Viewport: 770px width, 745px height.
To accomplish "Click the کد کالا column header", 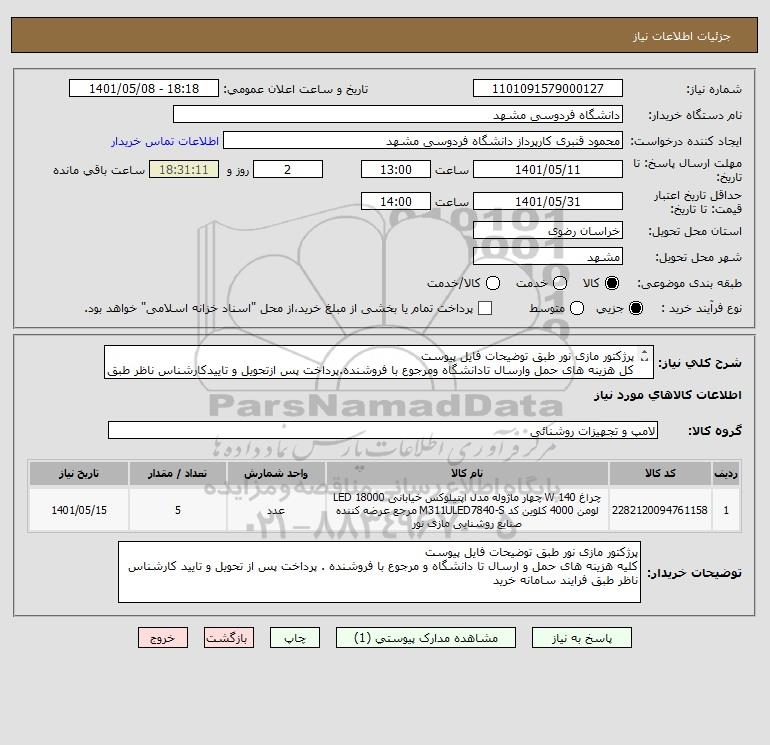I will pyautogui.click(x=660, y=473).
